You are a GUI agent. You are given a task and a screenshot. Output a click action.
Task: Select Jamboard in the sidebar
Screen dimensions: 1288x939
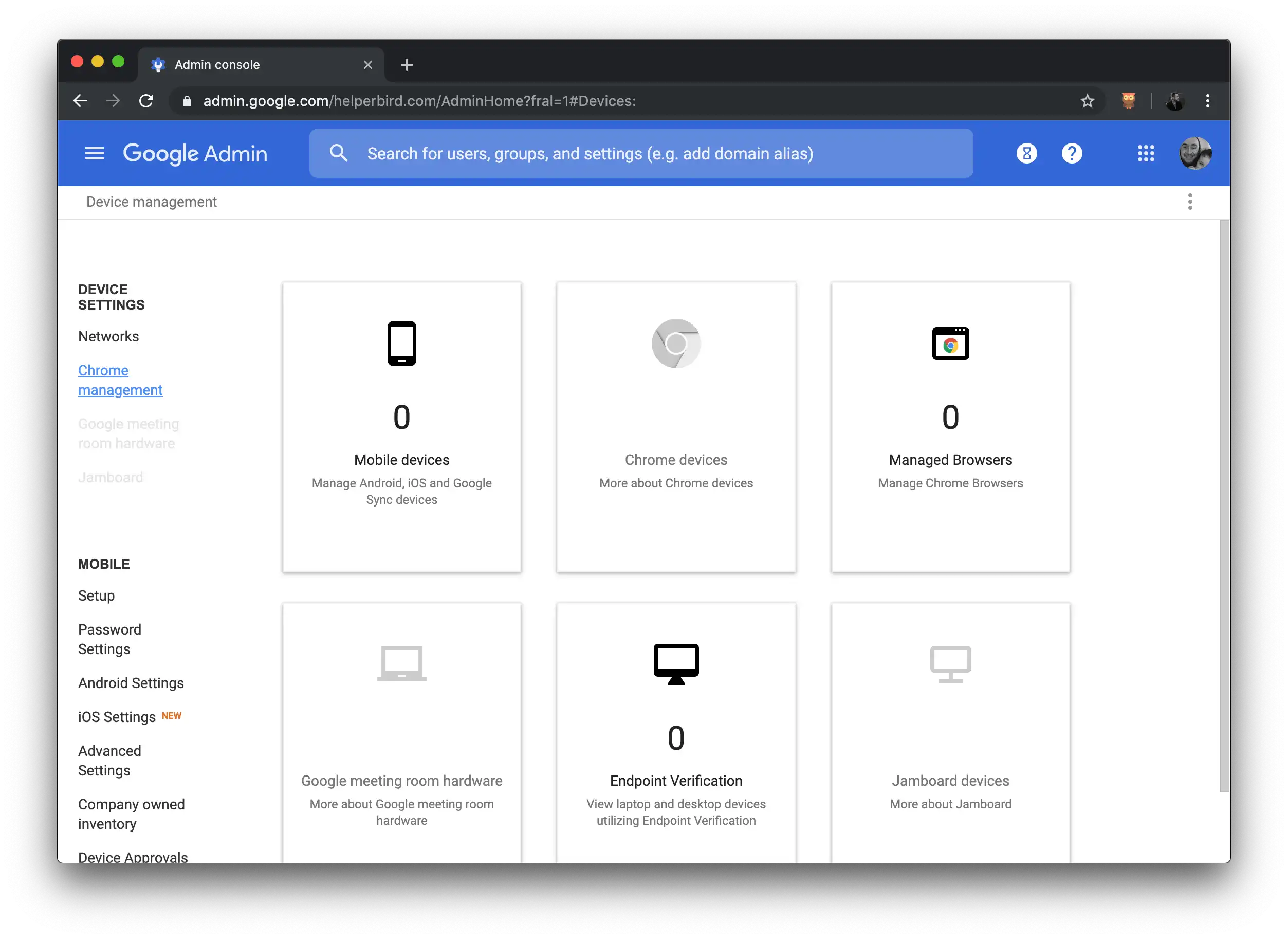[110, 477]
